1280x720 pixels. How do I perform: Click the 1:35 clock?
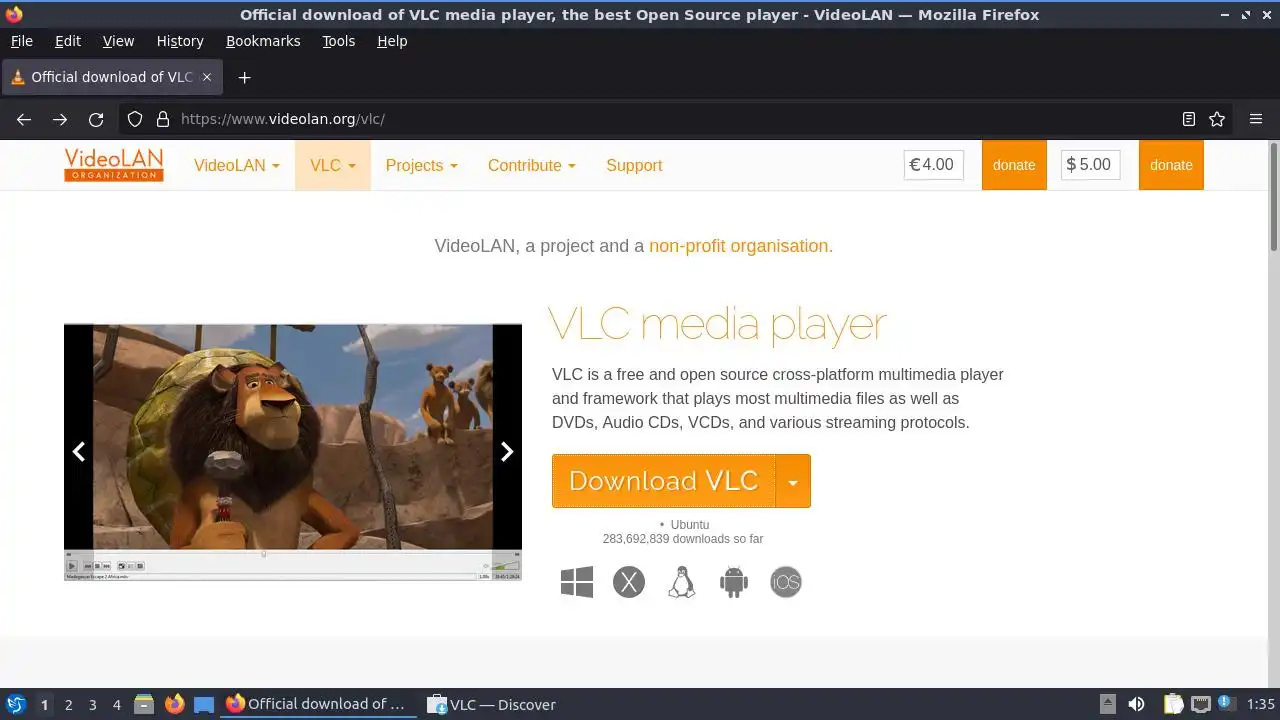coord(1260,704)
